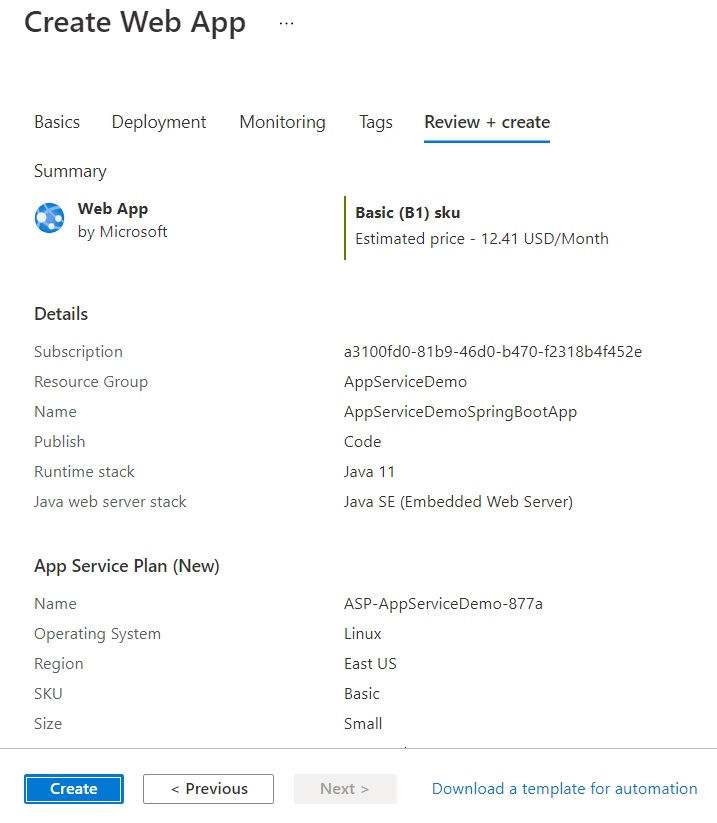Click the Small size value
The width and height of the screenshot is (717, 823).
363,723
